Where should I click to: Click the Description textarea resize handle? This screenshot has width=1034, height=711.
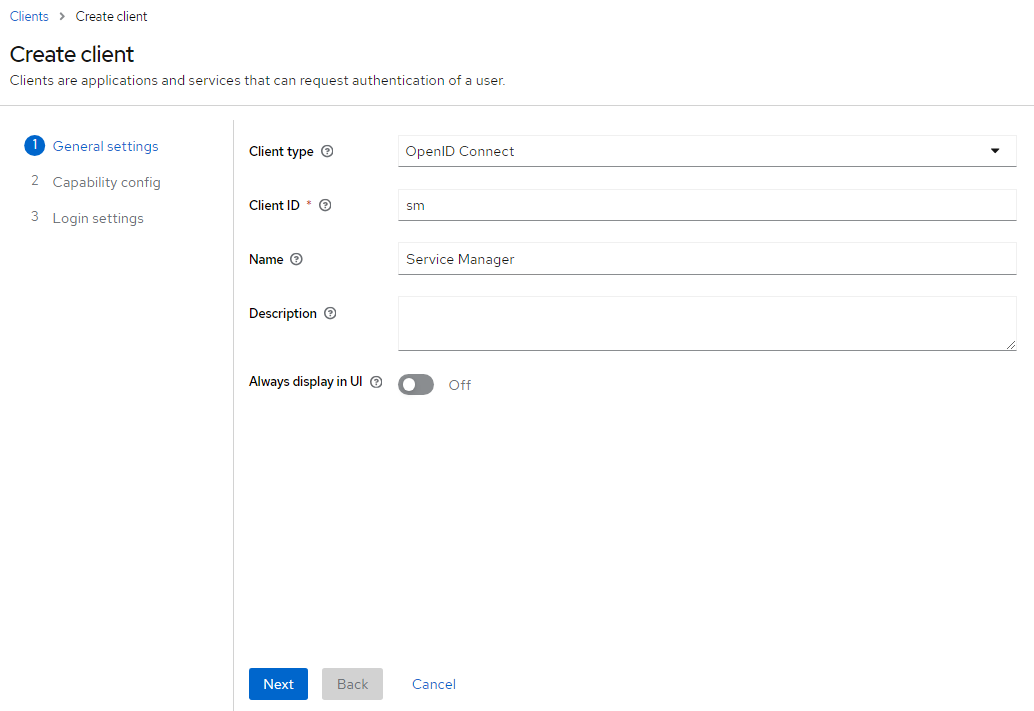(x=1011, y=345)
